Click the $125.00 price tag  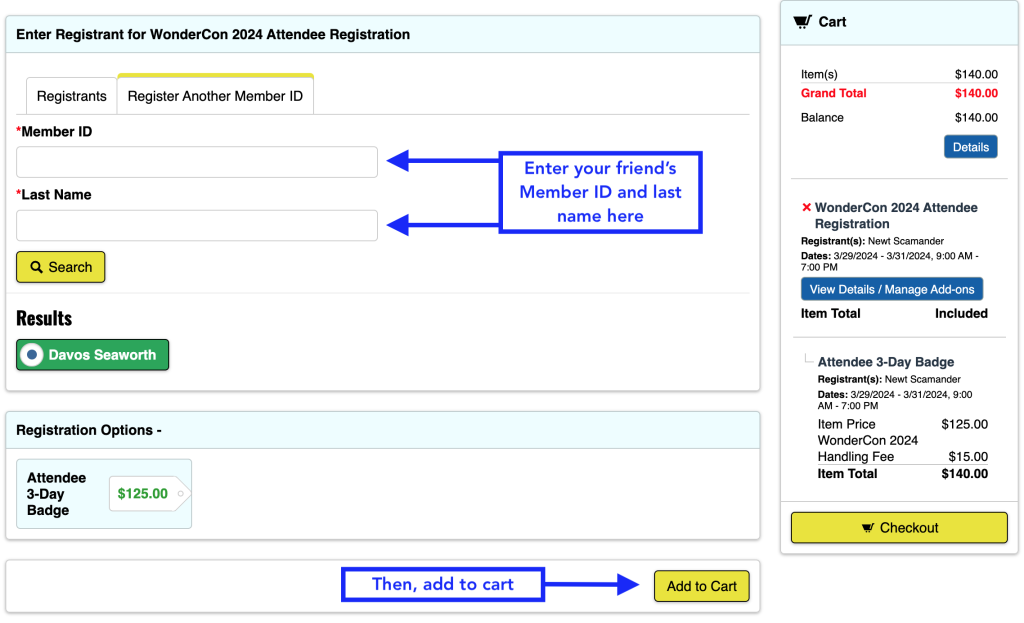[148, 494]
